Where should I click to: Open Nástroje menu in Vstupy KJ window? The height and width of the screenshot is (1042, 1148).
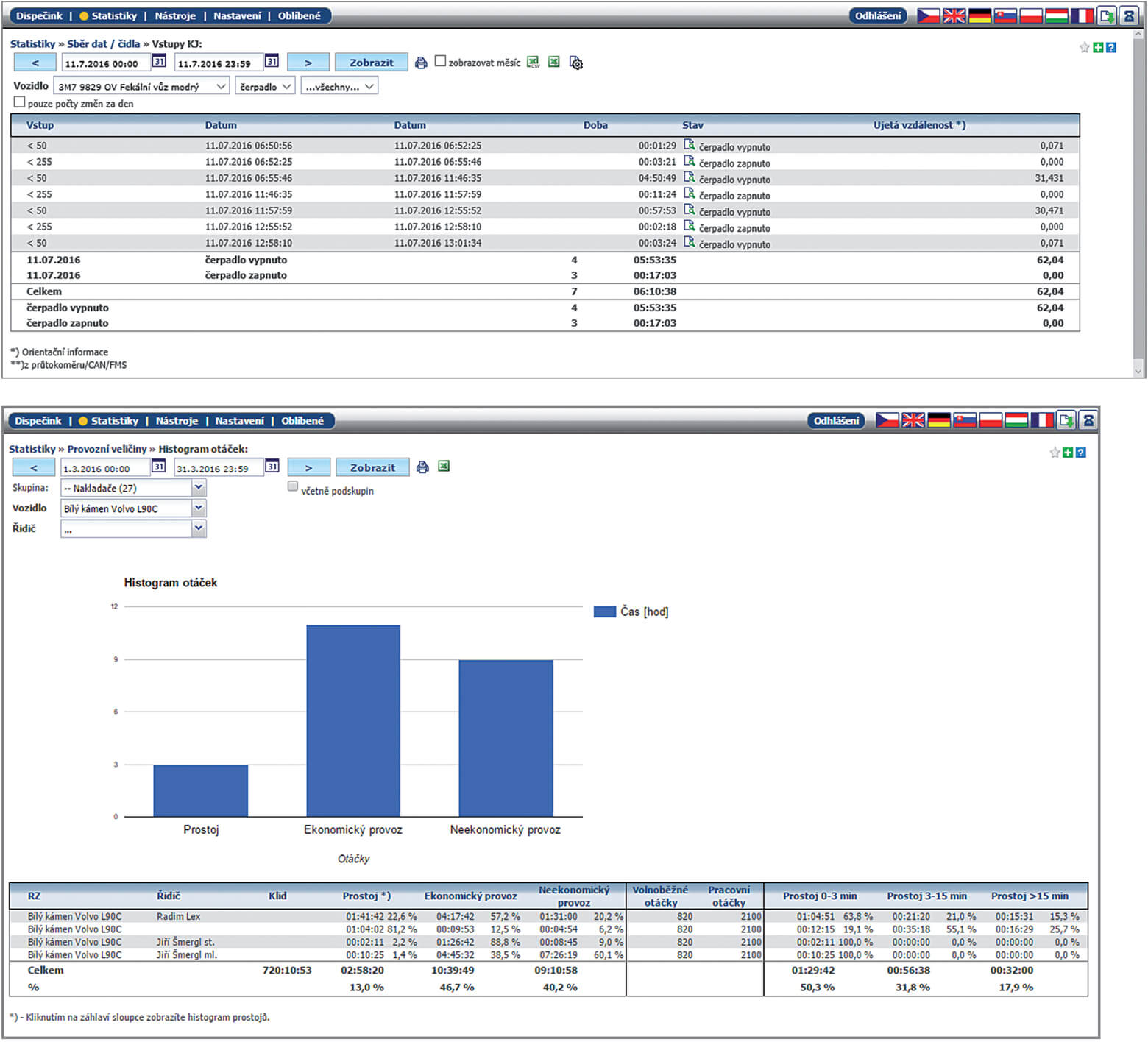[x=175, y=15]
